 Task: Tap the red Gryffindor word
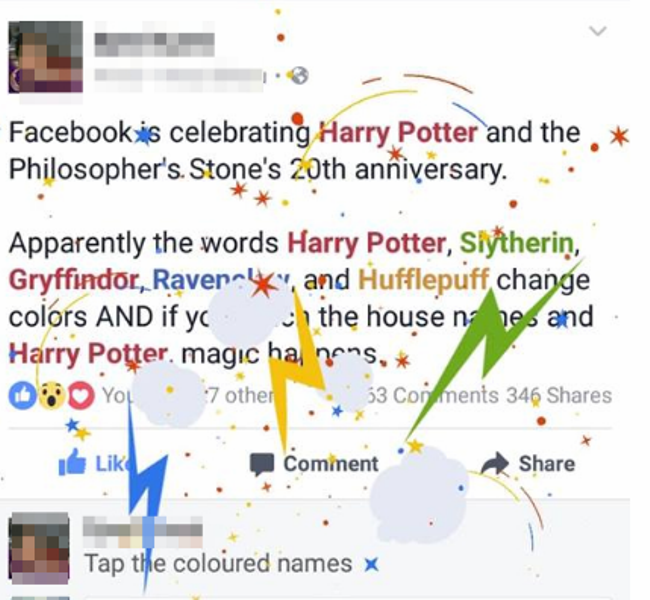(x=74, y=280)
